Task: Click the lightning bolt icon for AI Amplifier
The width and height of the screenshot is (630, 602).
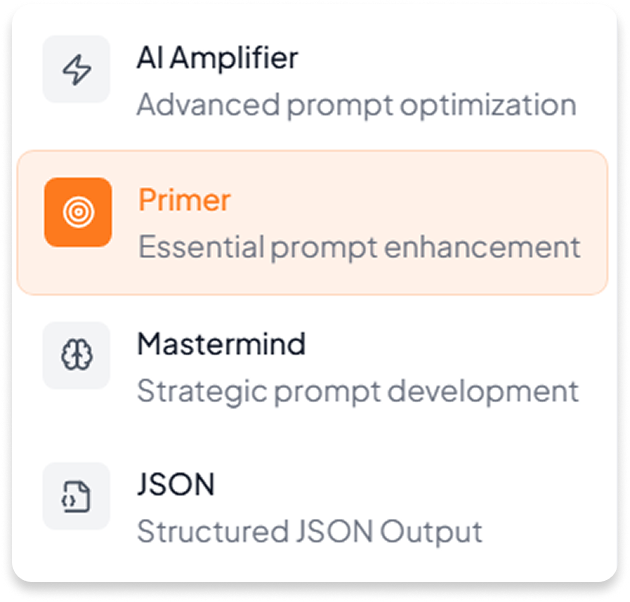Action: tap(77, 69)
